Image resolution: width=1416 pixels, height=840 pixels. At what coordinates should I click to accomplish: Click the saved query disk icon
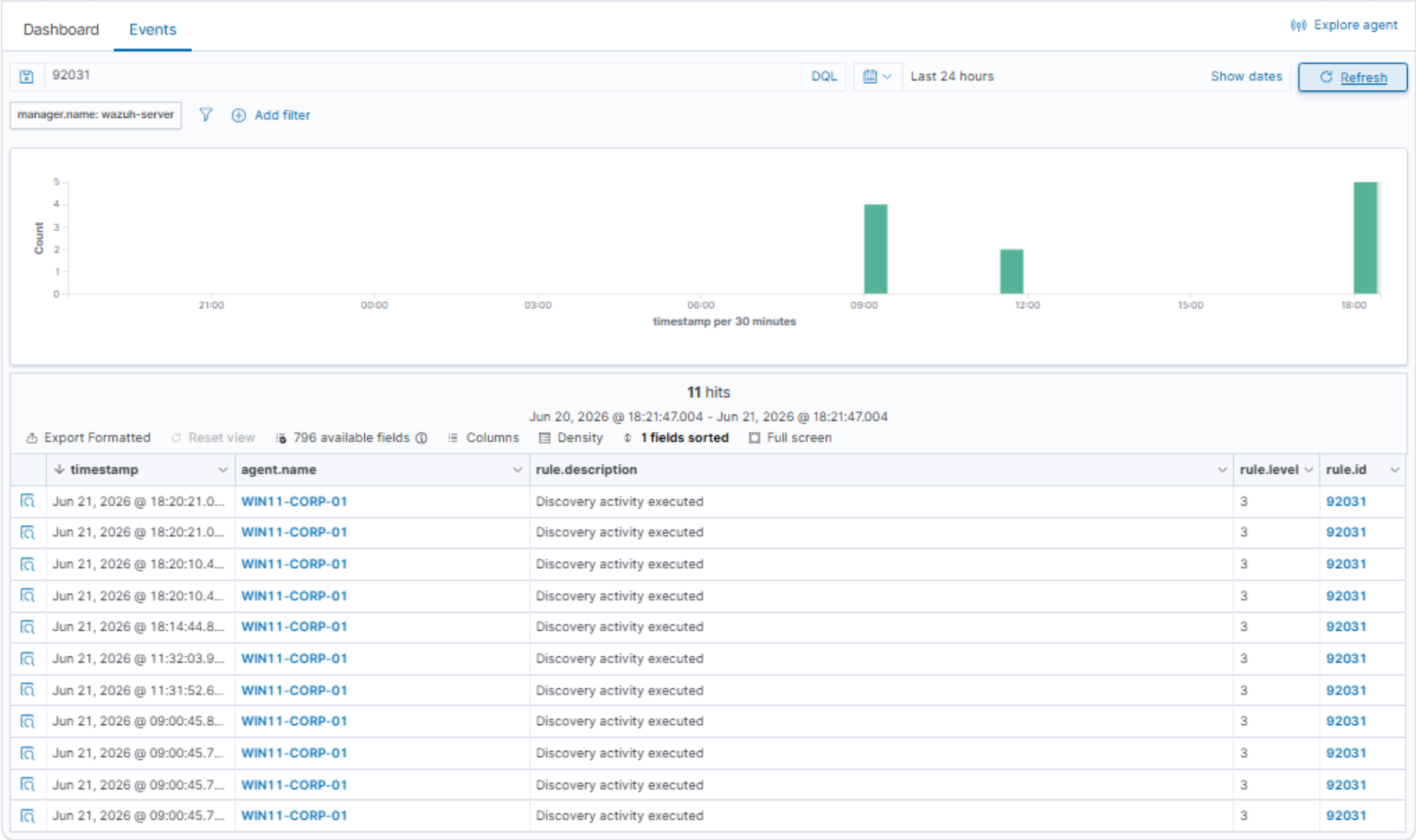point(26,76)
